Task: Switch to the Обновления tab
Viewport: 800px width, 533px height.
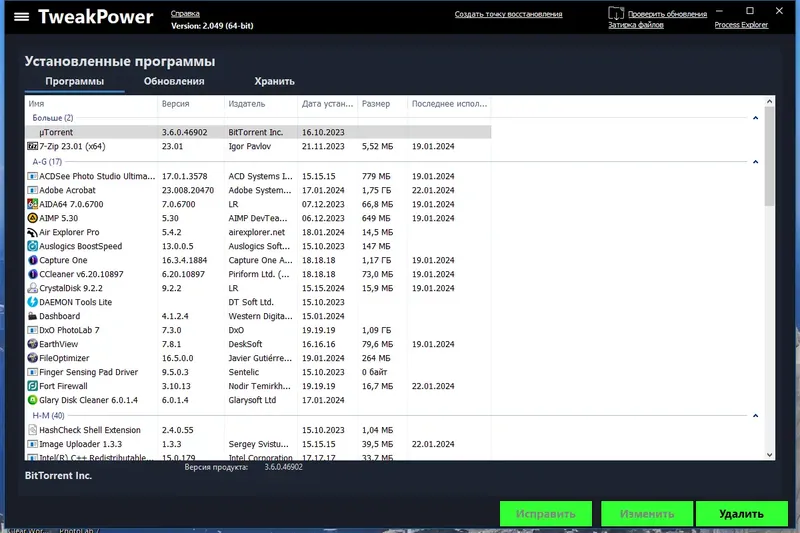Action: coord(174,82)
